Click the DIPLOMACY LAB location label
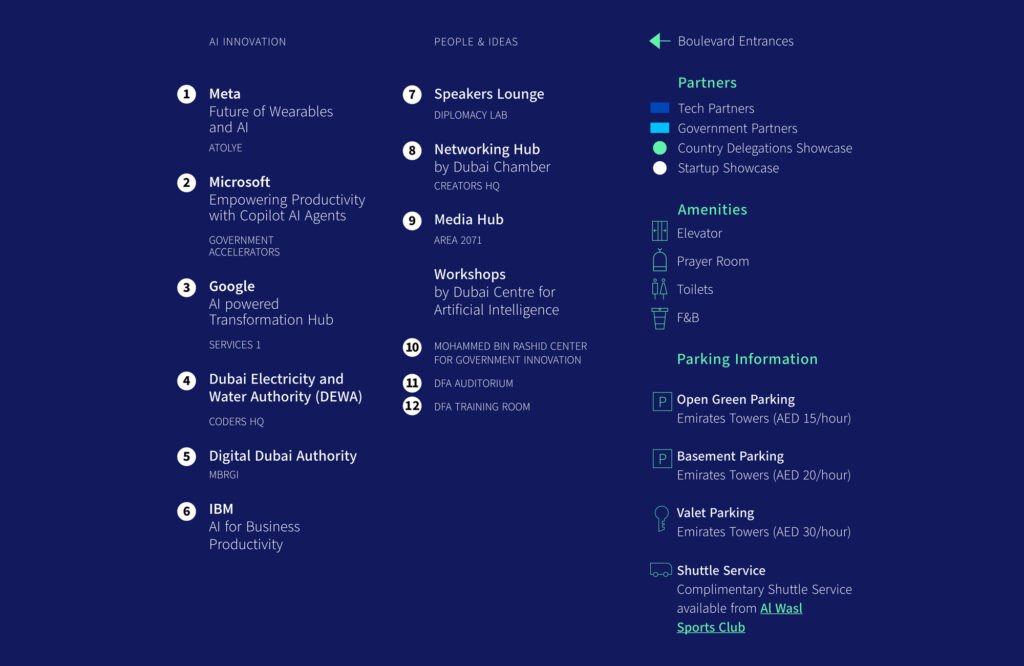This screenshot has height=666, width=1024. [470, 115]
